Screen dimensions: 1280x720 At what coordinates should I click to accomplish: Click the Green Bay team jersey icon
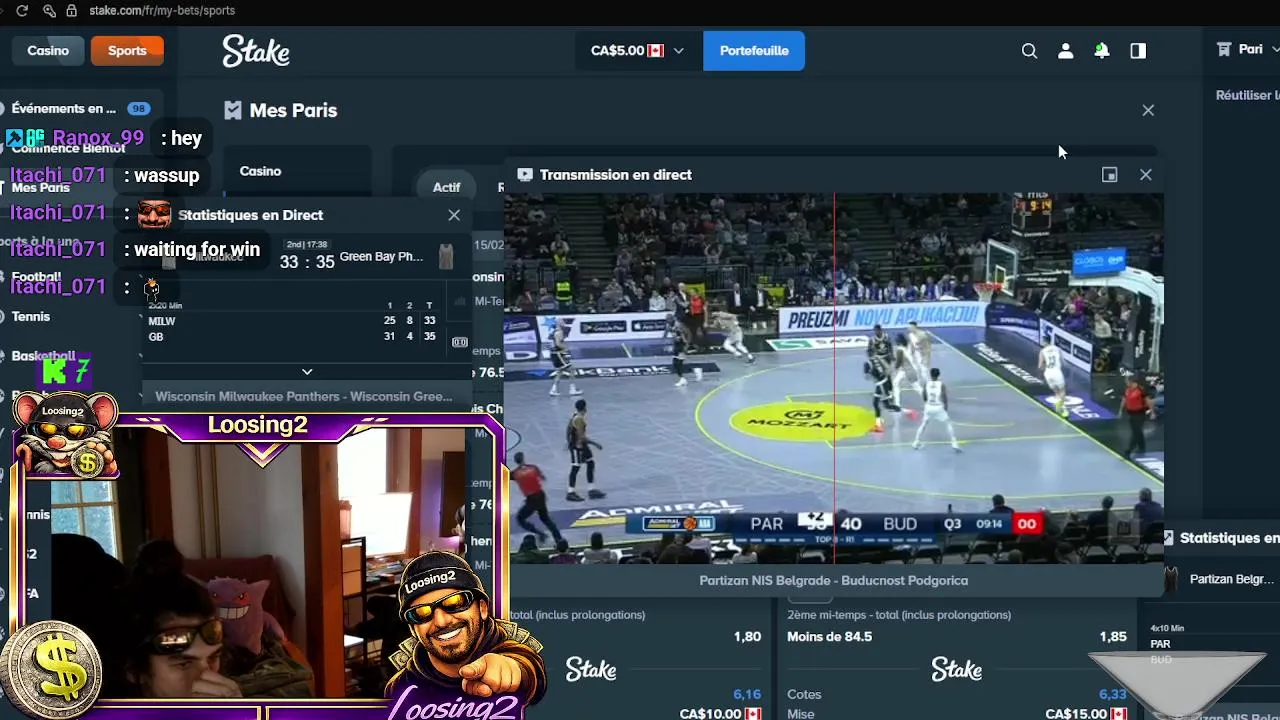446,257
